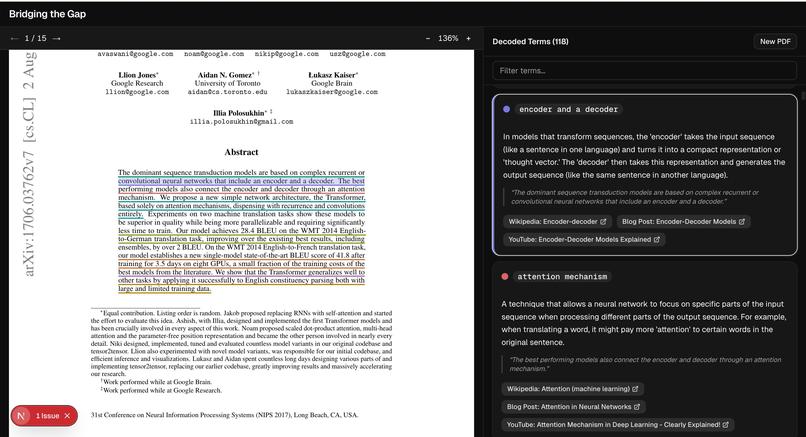The width and height of the screenshot is (806, 437).
Task: Click the quoted excerpt under encoder-decoder description
Action: (635, 197)
